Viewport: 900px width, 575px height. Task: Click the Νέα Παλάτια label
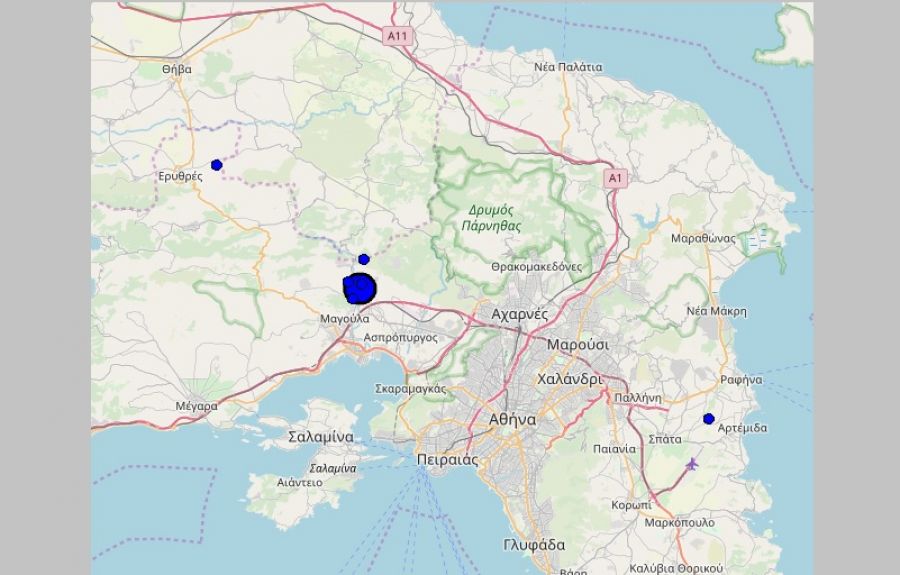[x=568, y=67]
